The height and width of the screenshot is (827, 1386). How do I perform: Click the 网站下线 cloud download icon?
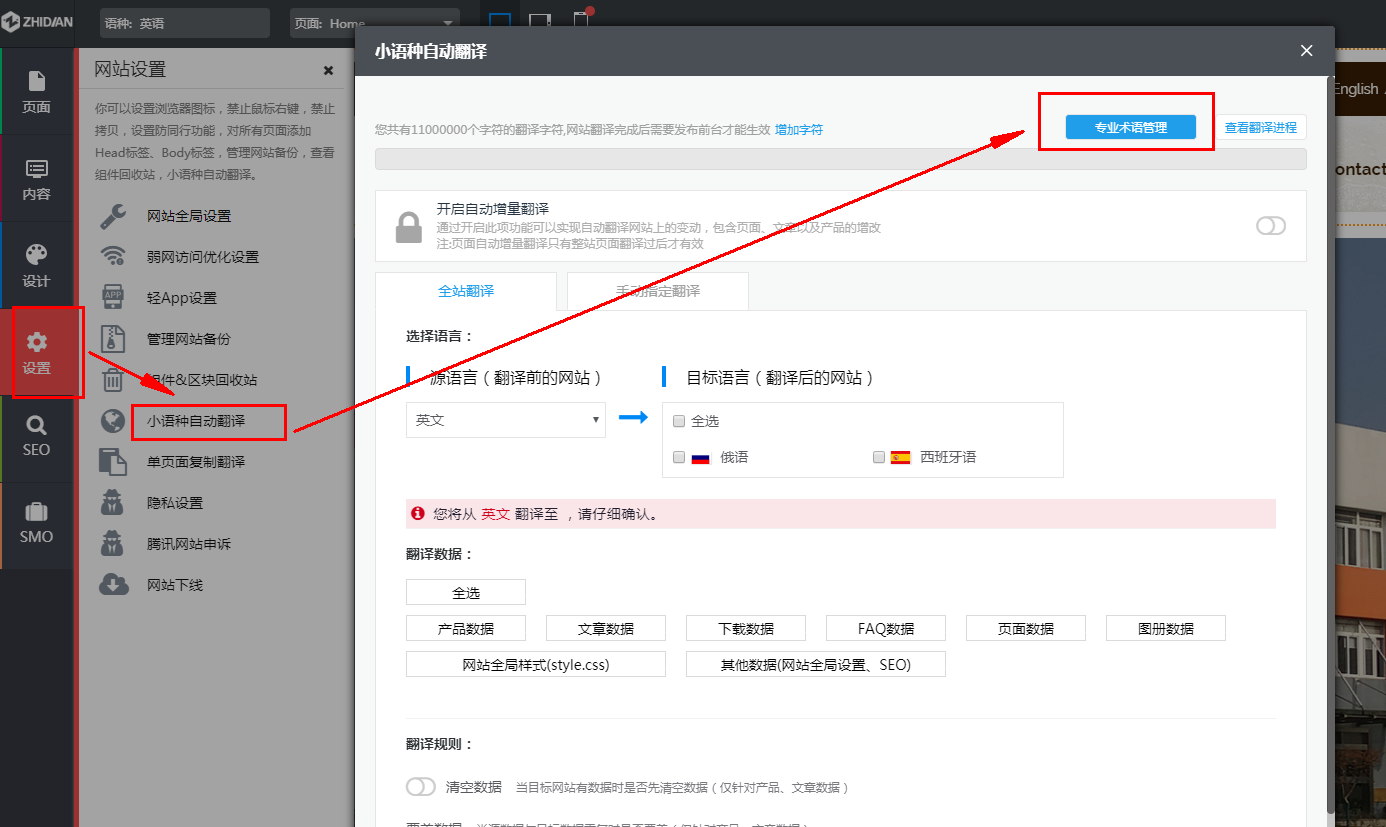(113, 584)
